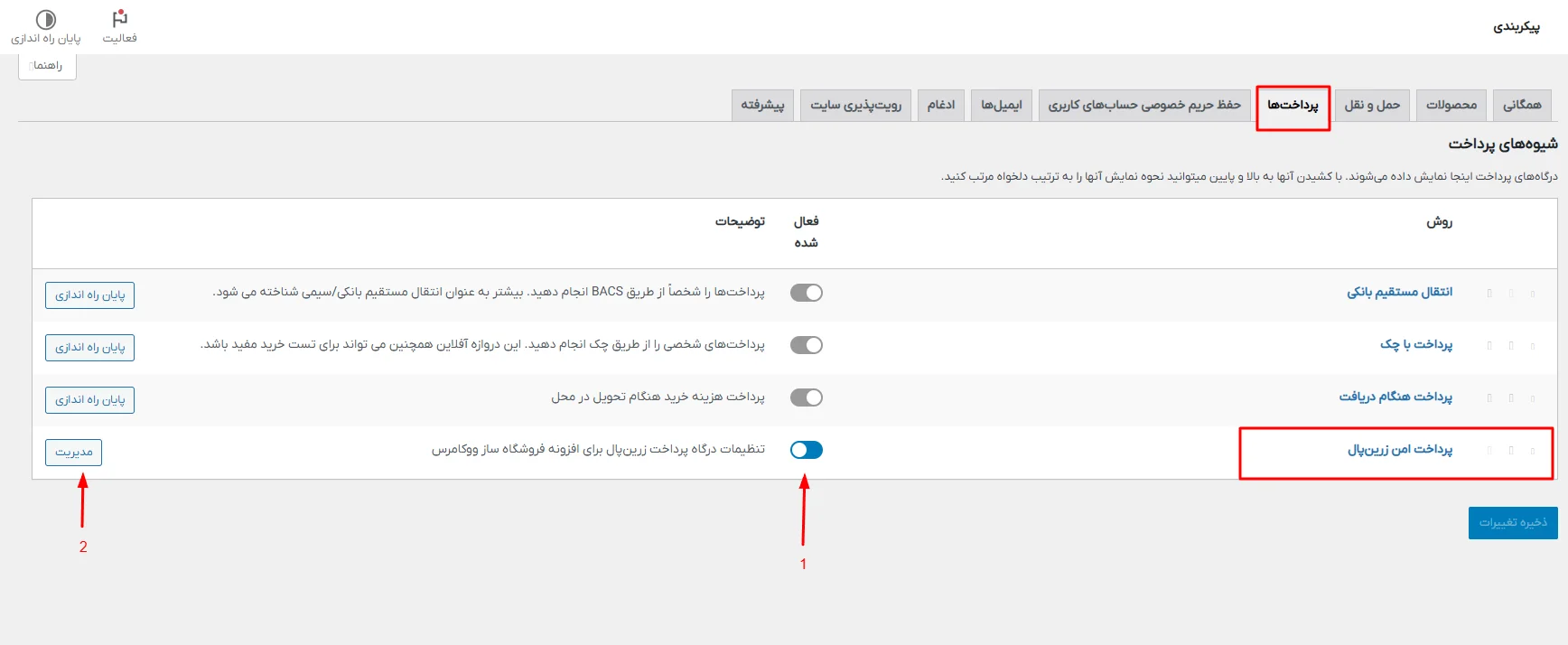Move انتقال مستقیم بانکی method up
The image size is (1568, 645).
1511,293
